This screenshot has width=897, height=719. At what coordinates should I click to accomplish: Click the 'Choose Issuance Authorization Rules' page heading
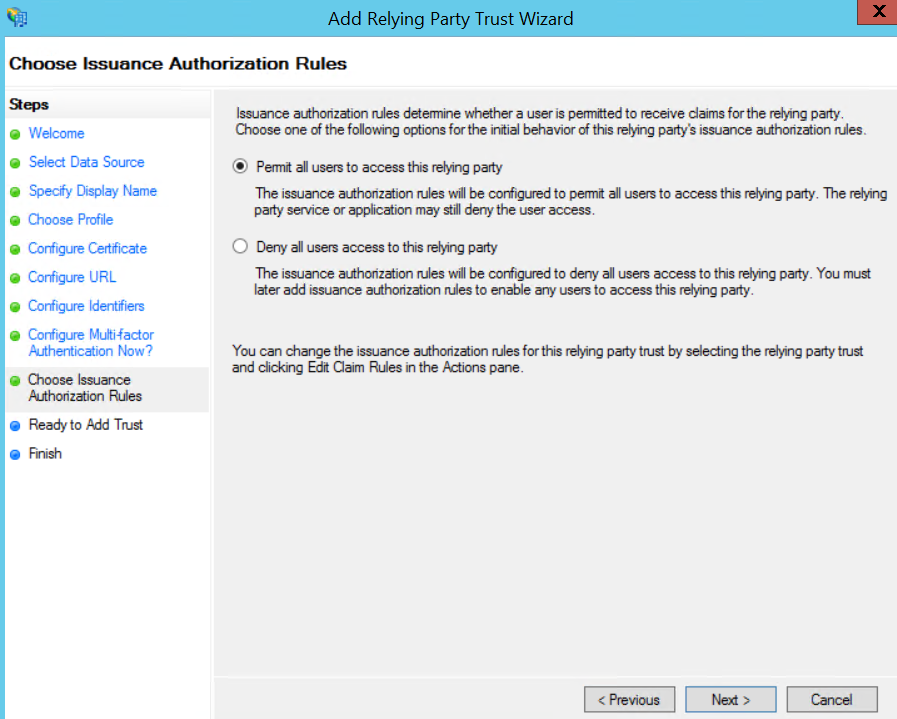pos(178,63)
